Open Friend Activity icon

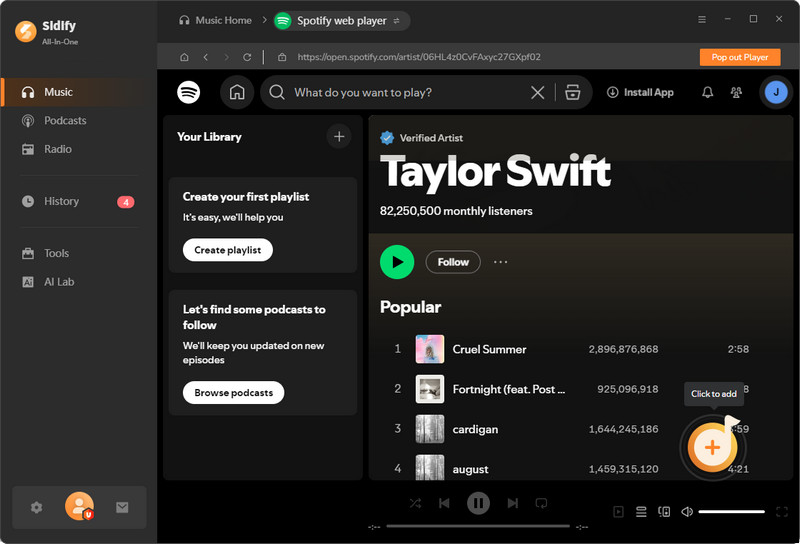pos(736,92)
